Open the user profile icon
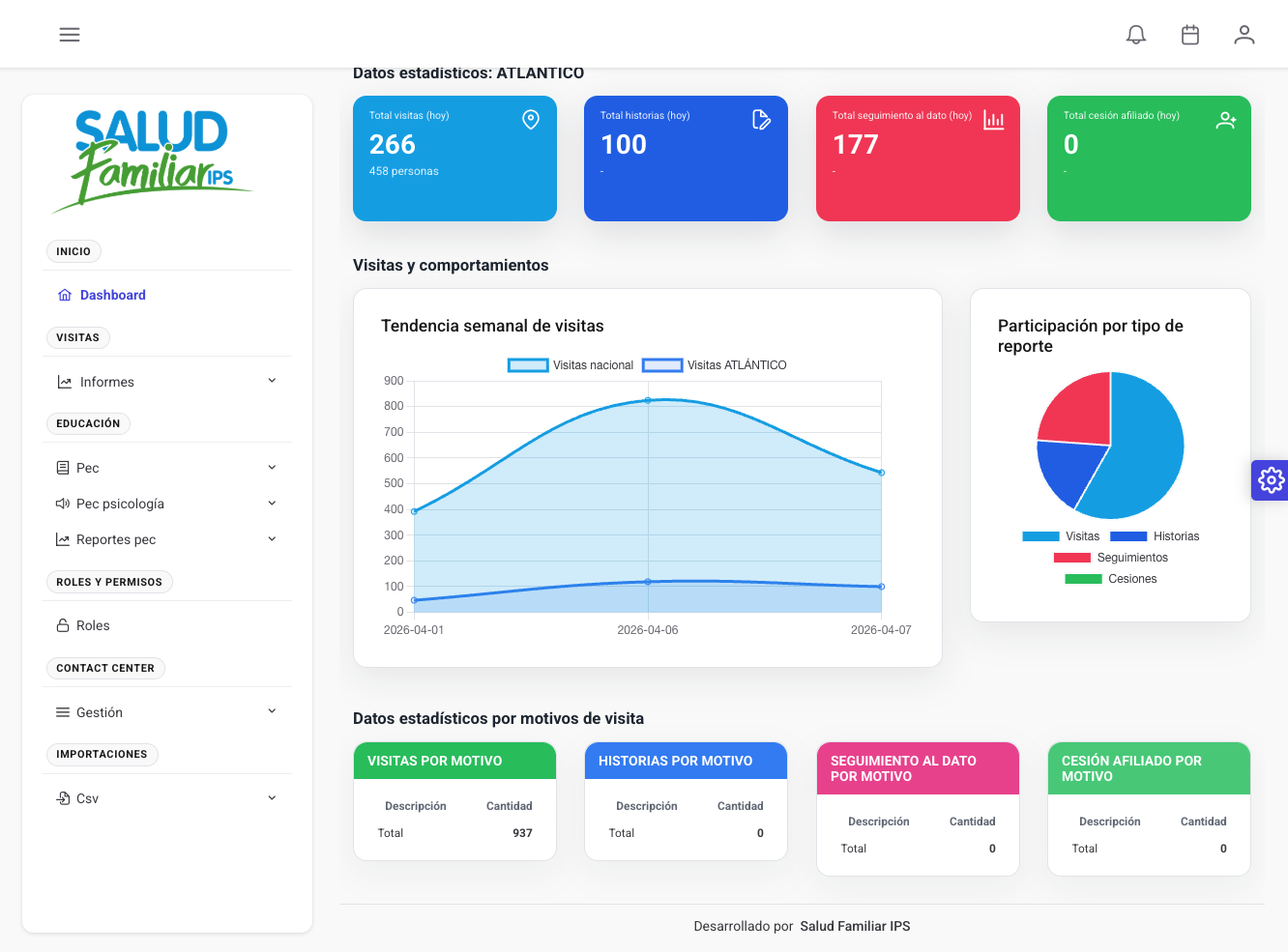 point(1244,34)
